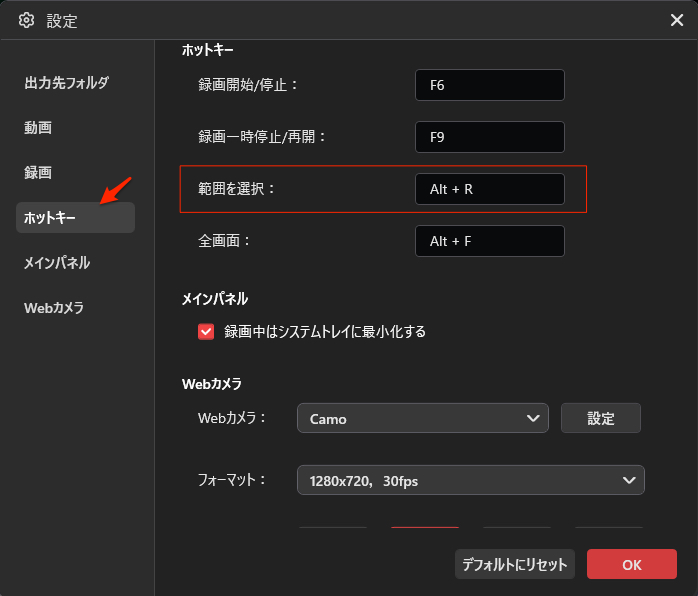Click the 範囲を選択 hotkey field Alt + R
The height and width of the screenshot is (596, 698).
point(489,189)
